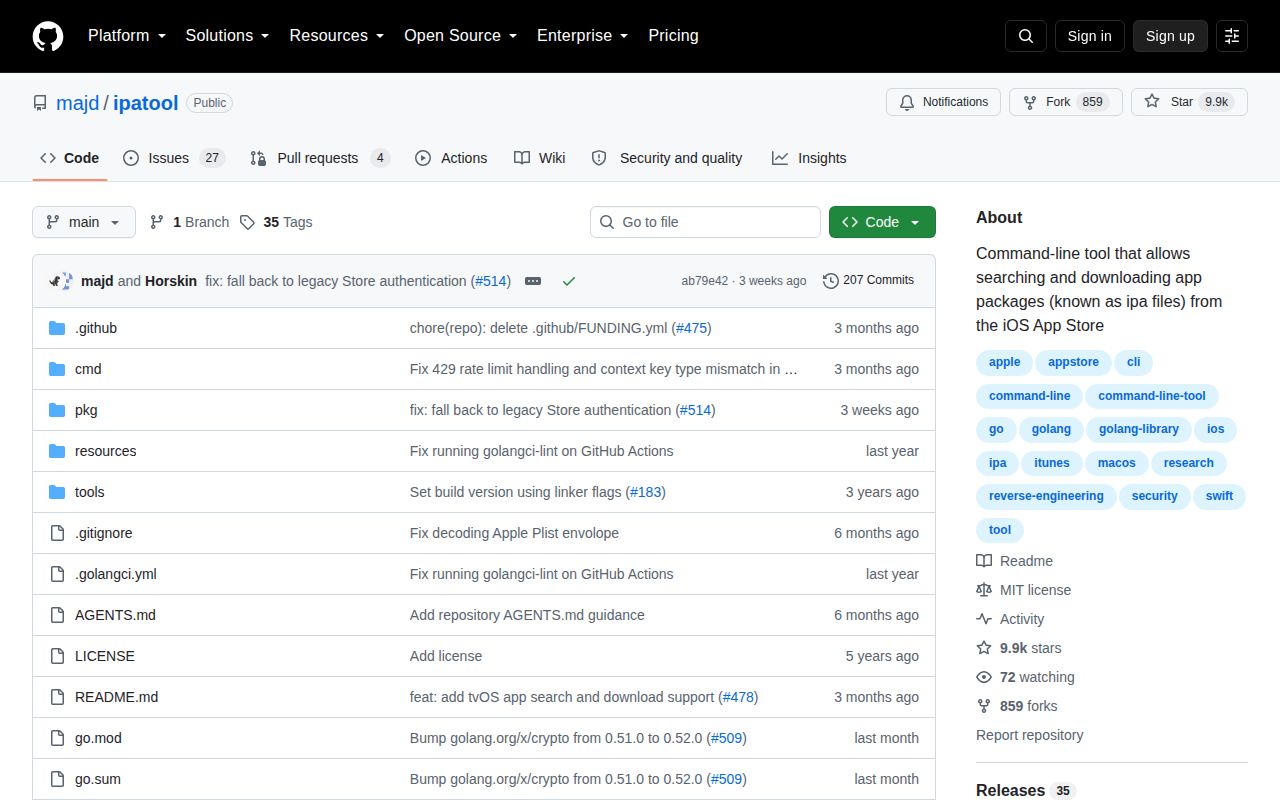Viewport: 1280px width, 800px height.
Task: Open the Solutions dropdown menu
Action: pyautogui.click(x=227, y=36)
